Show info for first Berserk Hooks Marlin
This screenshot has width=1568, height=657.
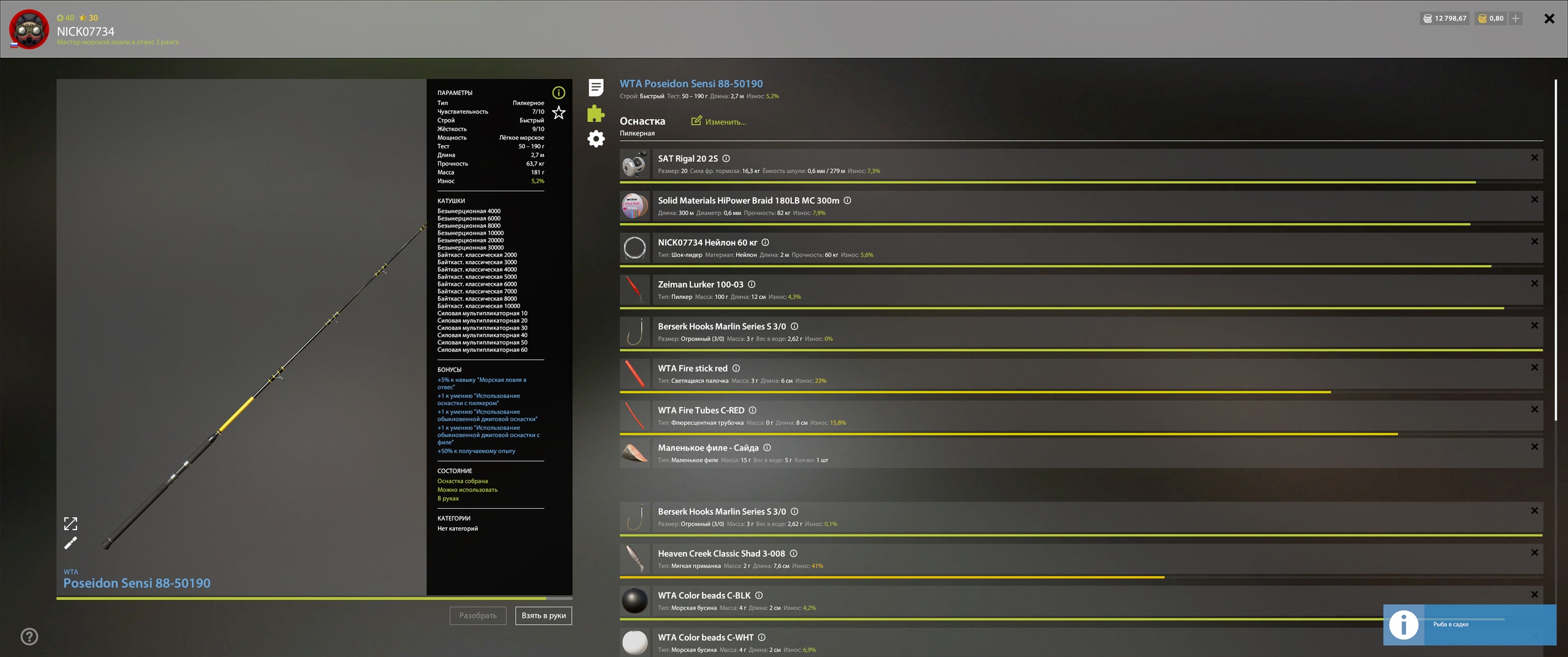tap(794, 326)
